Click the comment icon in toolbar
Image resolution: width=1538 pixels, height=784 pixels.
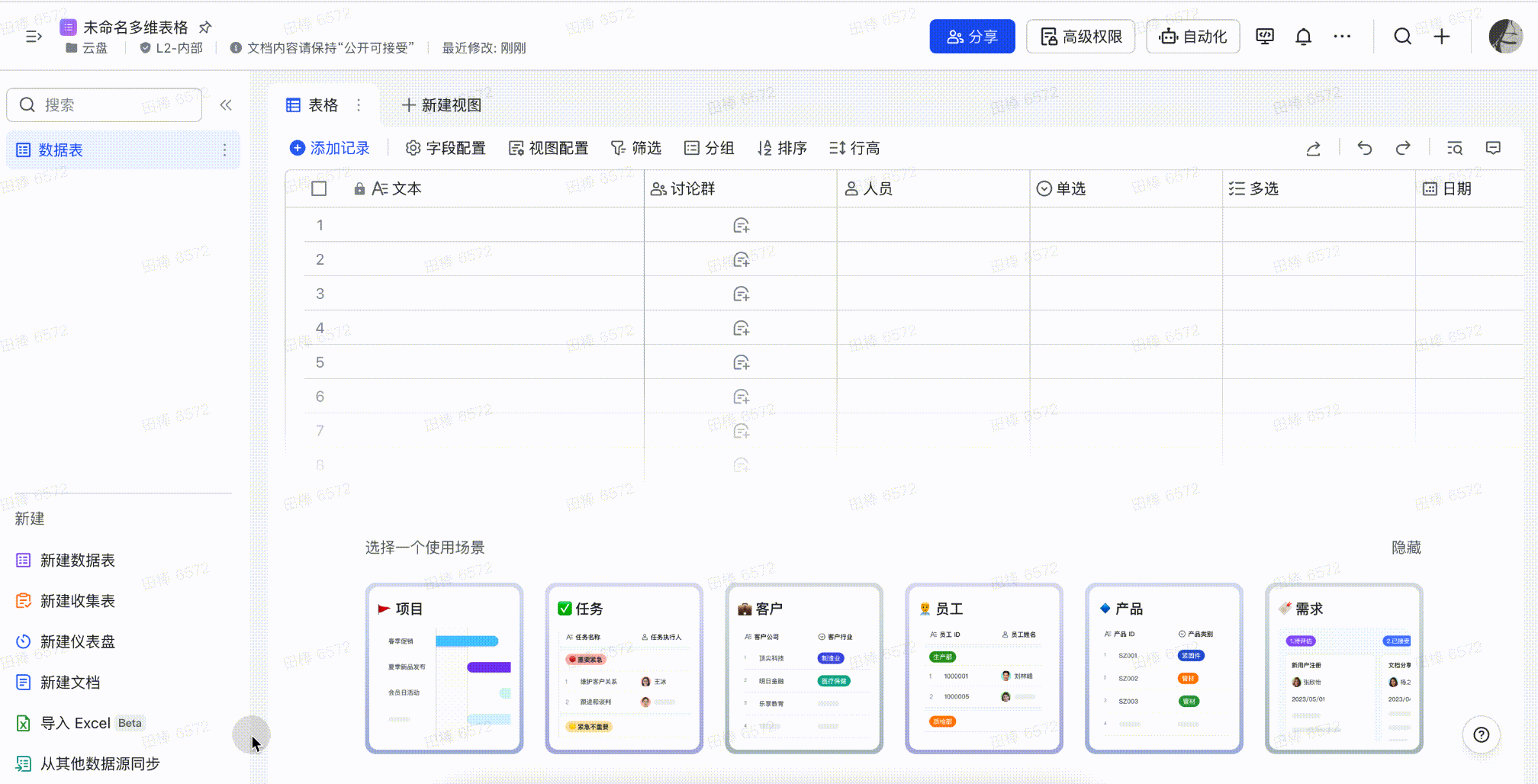coord(1493,148)
